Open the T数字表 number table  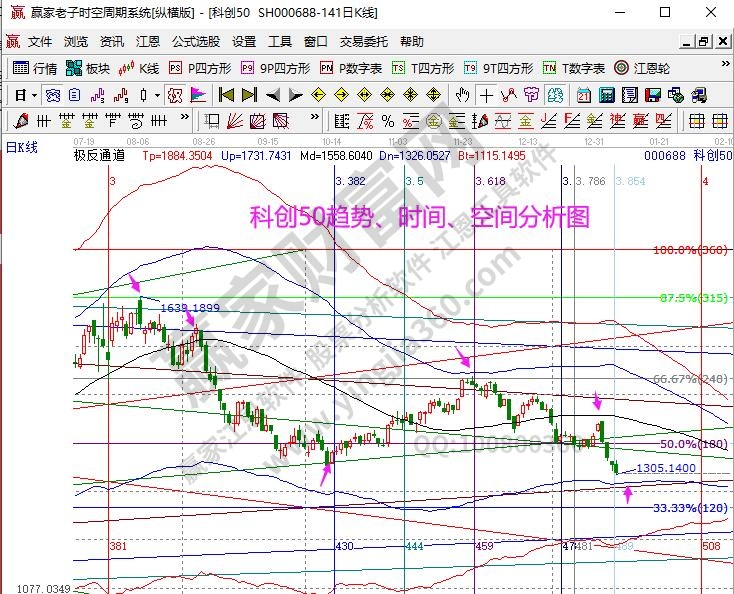point(574,68)
